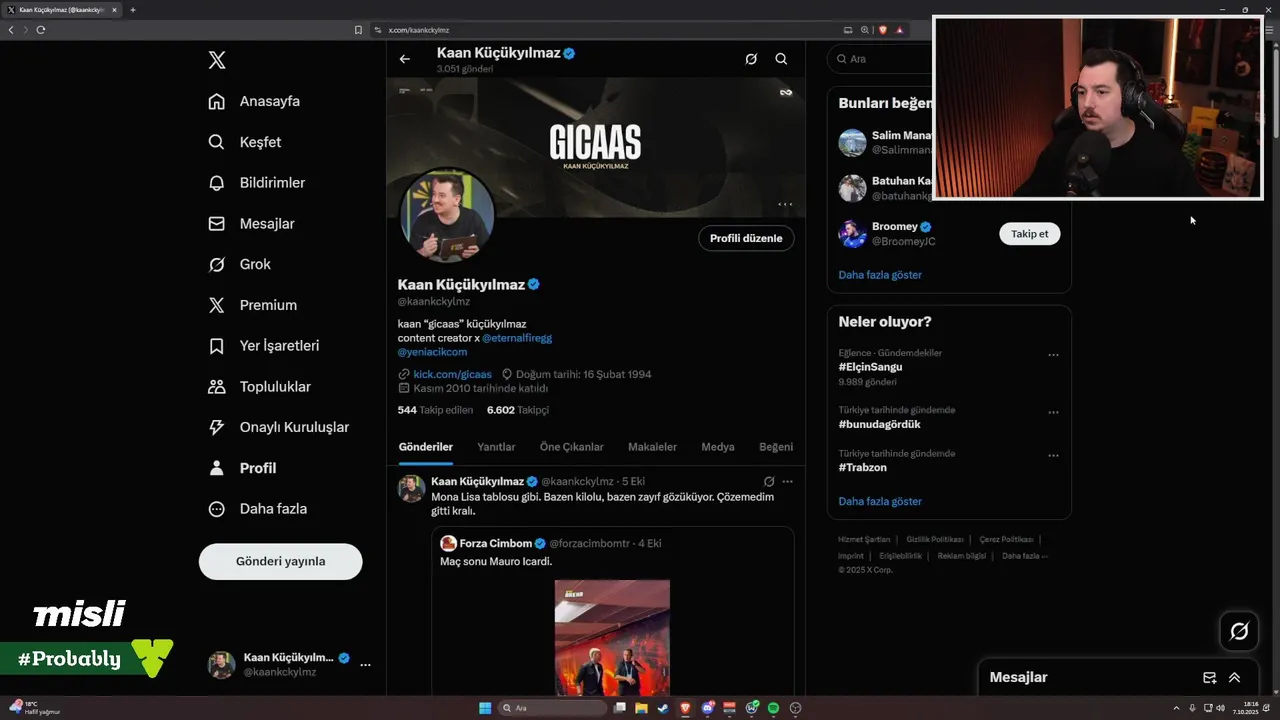Click browser bookmark icon by address bar
Image resolution: width=1280 pixels, height=720 pixels.
click(x=358, y=30)
